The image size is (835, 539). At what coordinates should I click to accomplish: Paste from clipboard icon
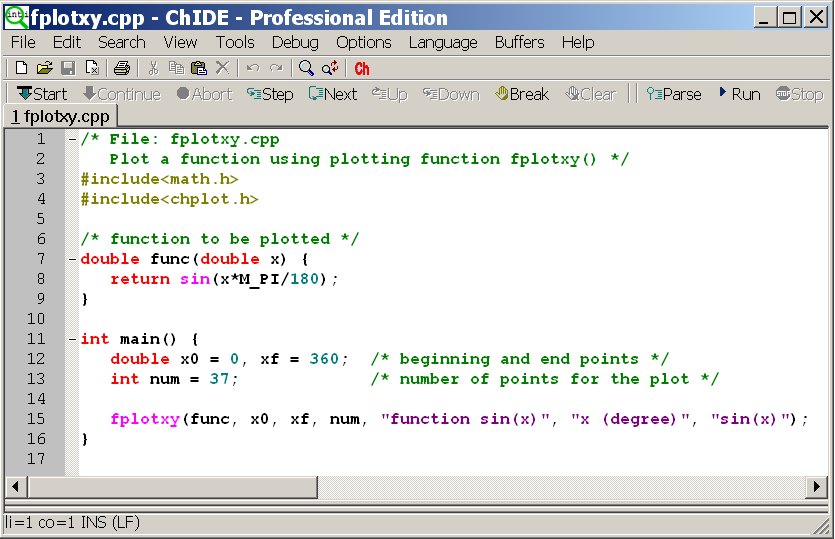tap(199, 68)
